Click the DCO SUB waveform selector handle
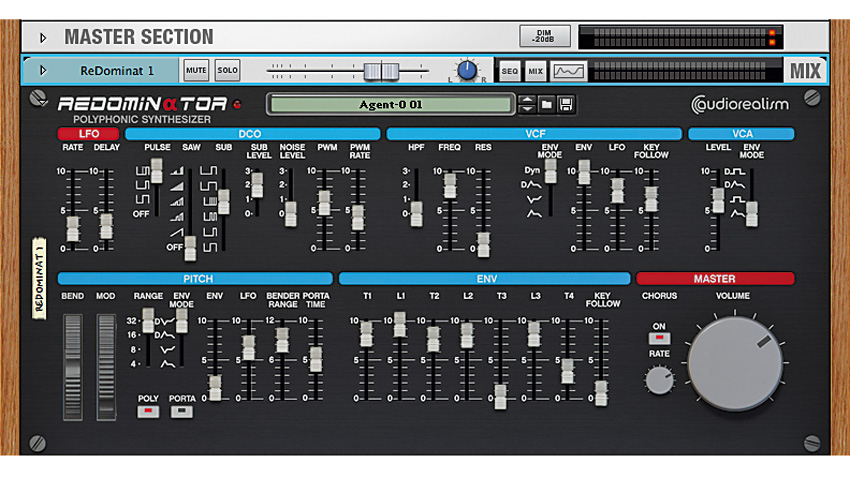The image size is (850, 478). coord(223,202)
